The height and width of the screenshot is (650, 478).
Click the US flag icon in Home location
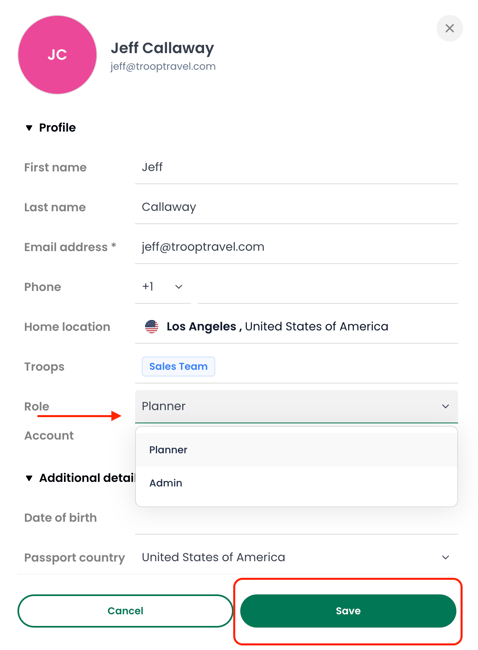click(151, 327)
